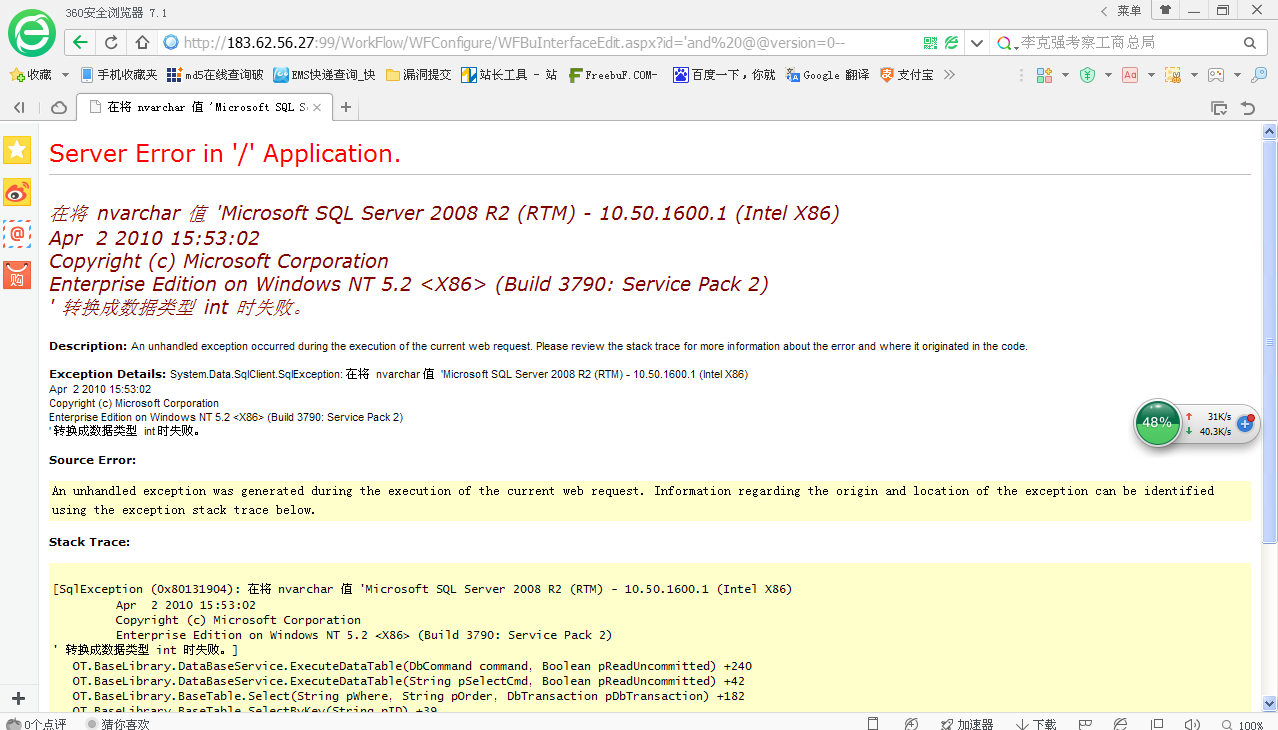Viewport: 1278px width, 730px height.
Task: Open Google 翻译 bookmark
Action: point(827,75)
